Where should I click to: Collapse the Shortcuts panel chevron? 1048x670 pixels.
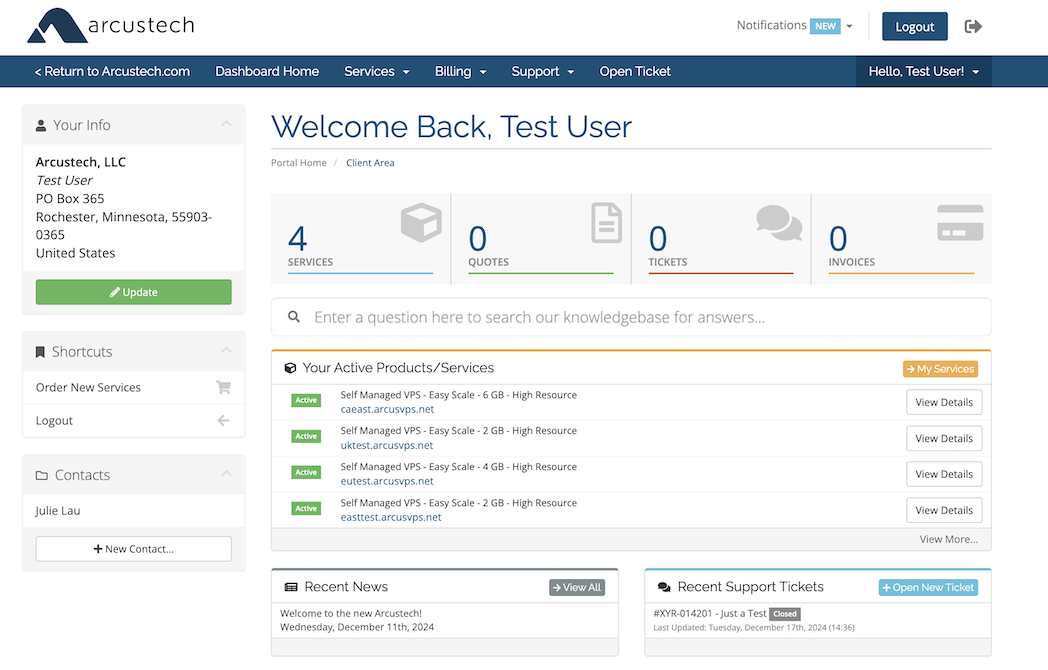coord(227,350)
